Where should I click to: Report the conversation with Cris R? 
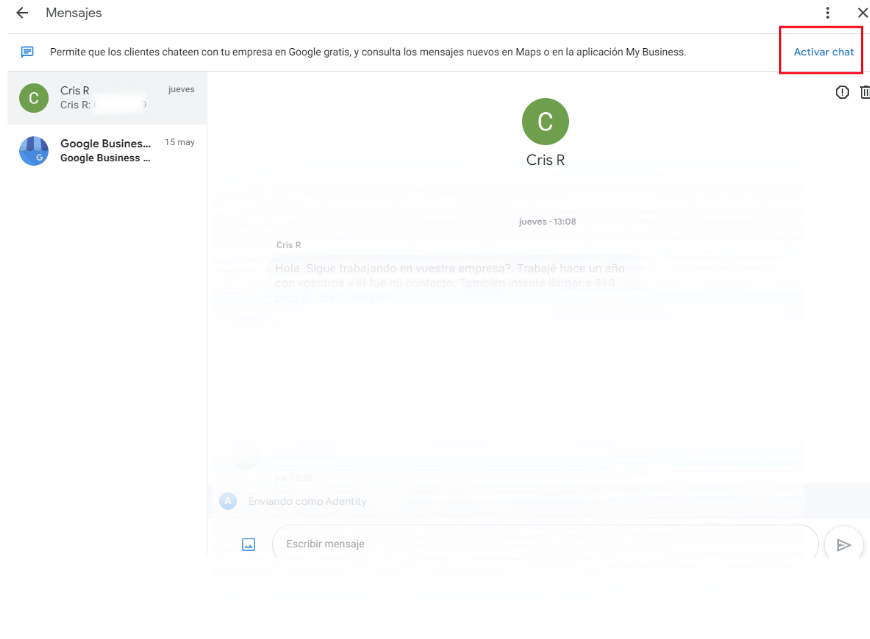(x=842, y=91)
